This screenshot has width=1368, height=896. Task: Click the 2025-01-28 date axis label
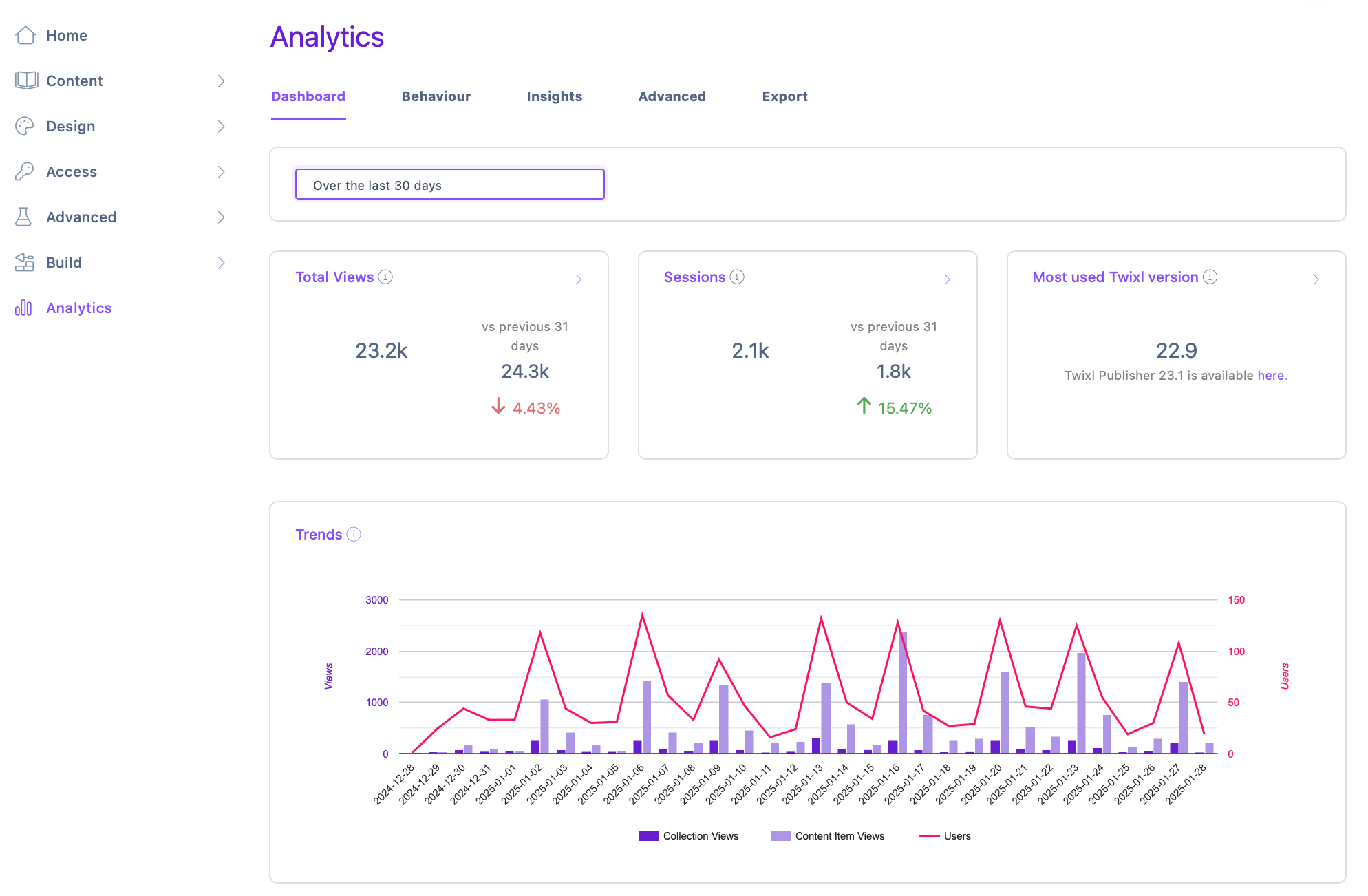pyautogui.click(x=1186, y=784)
